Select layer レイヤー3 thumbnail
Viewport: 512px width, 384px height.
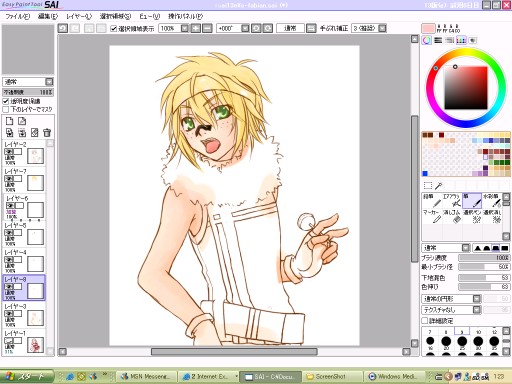tap(35, 317)
